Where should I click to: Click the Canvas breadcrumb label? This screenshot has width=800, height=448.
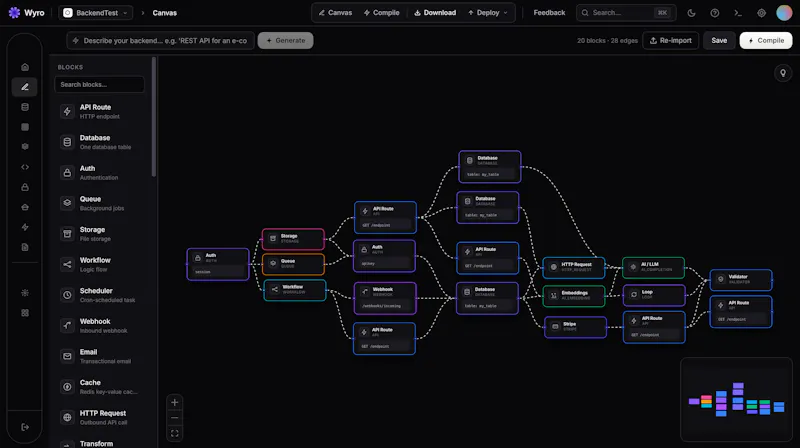coord(164,13)
